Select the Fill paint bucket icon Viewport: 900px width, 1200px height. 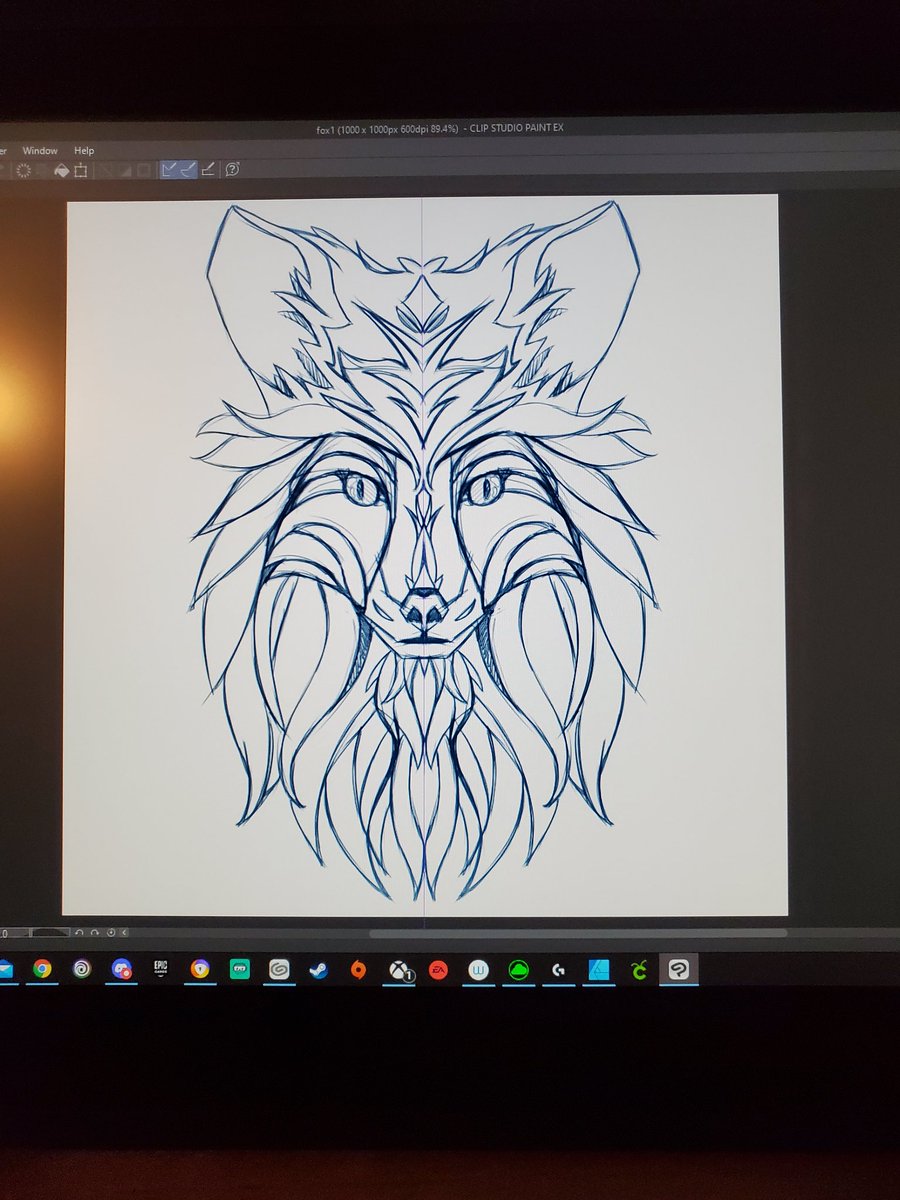(x=61, y=170)
